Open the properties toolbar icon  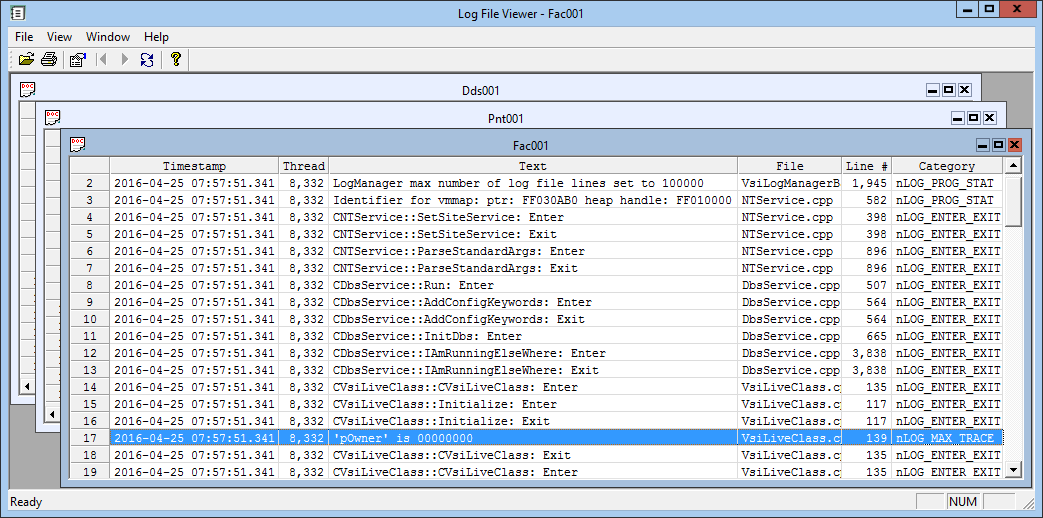(x=78, y=60)
